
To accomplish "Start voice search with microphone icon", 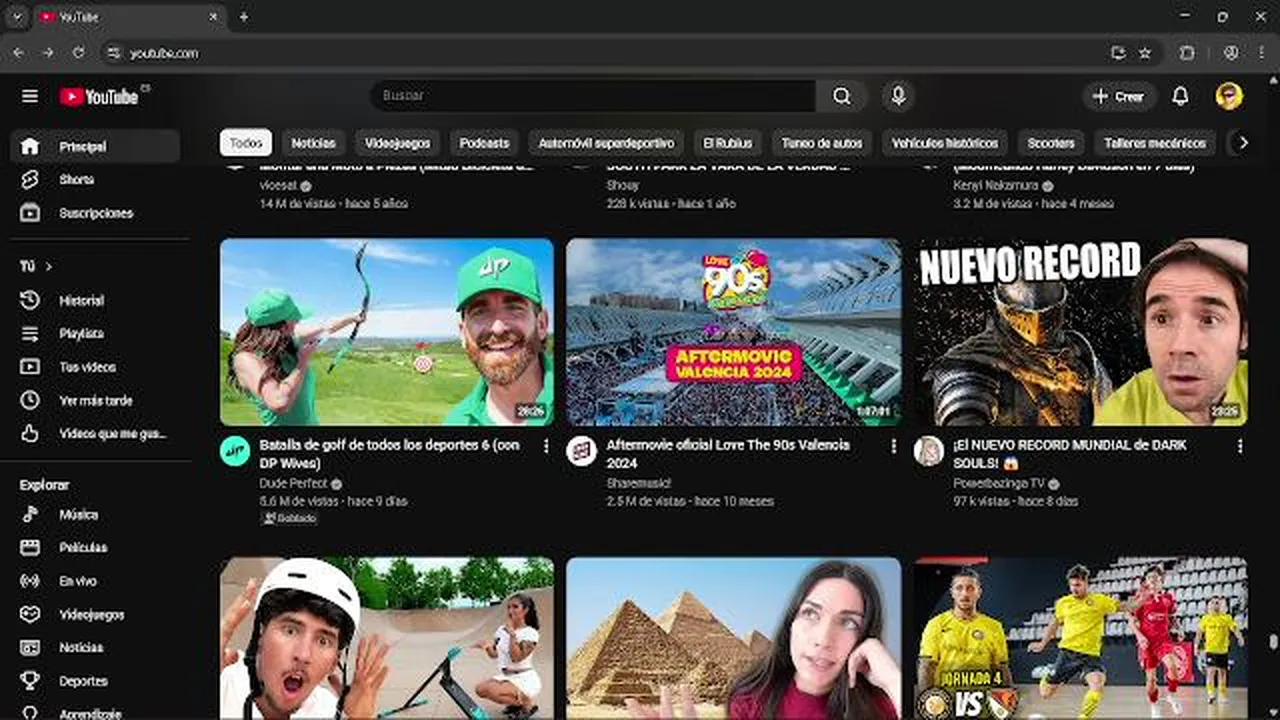I will pos(898,96).
